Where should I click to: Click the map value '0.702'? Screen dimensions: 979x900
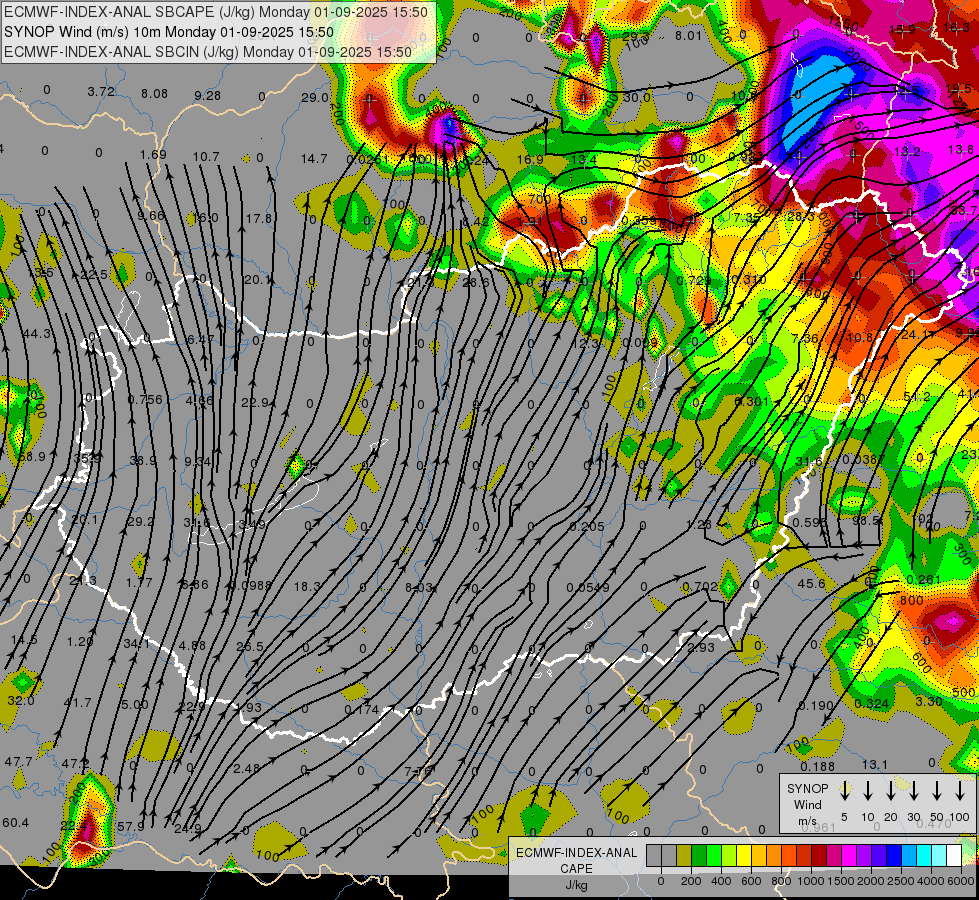[x=700, y=586]
